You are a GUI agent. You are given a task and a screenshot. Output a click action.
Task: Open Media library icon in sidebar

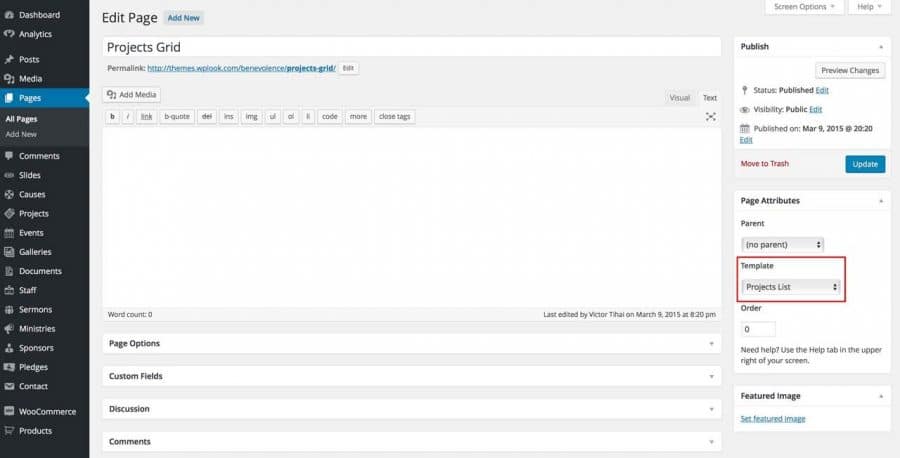[x=9, y=79]
